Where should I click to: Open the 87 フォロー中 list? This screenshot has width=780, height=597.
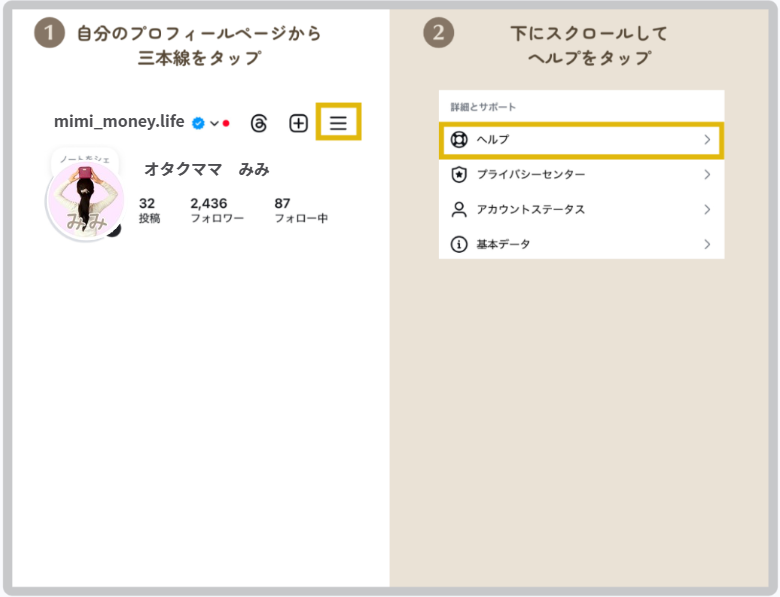point(300,210)
